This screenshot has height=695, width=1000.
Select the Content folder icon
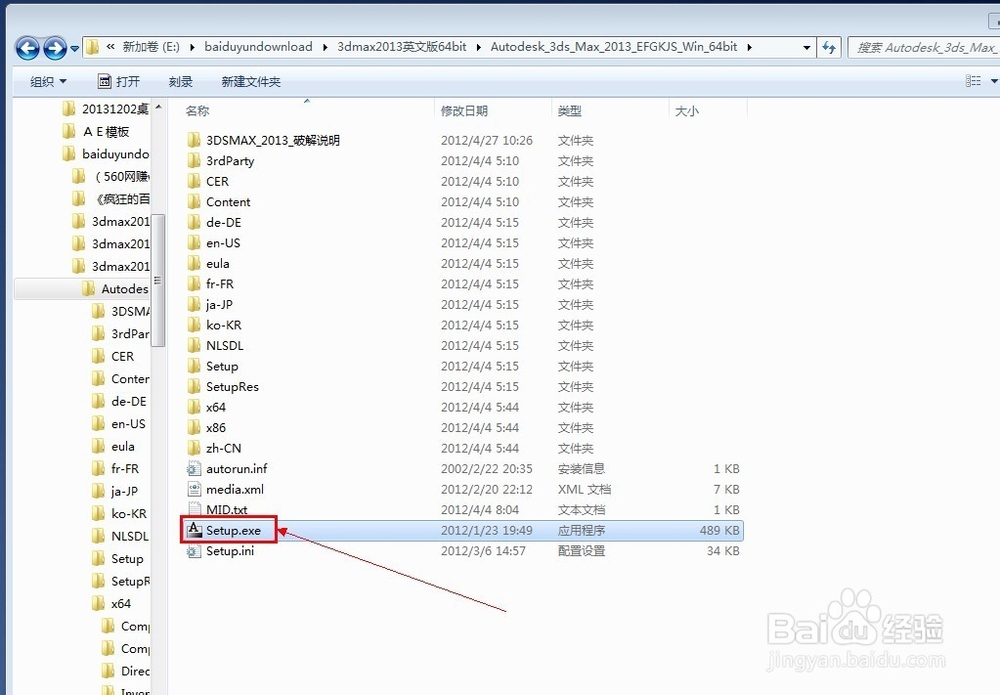point(194,201)
